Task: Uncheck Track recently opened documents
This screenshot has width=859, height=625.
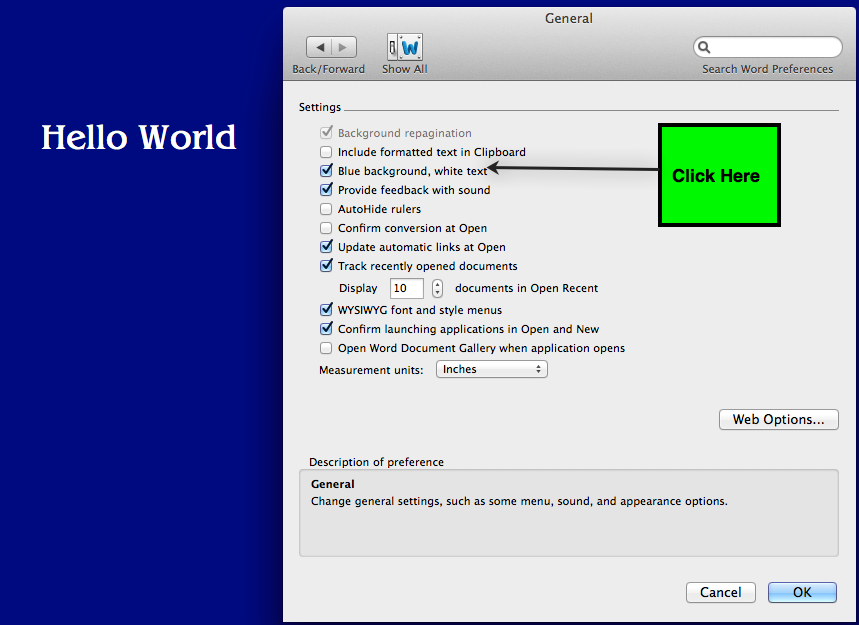Action: tap(326, 266)
